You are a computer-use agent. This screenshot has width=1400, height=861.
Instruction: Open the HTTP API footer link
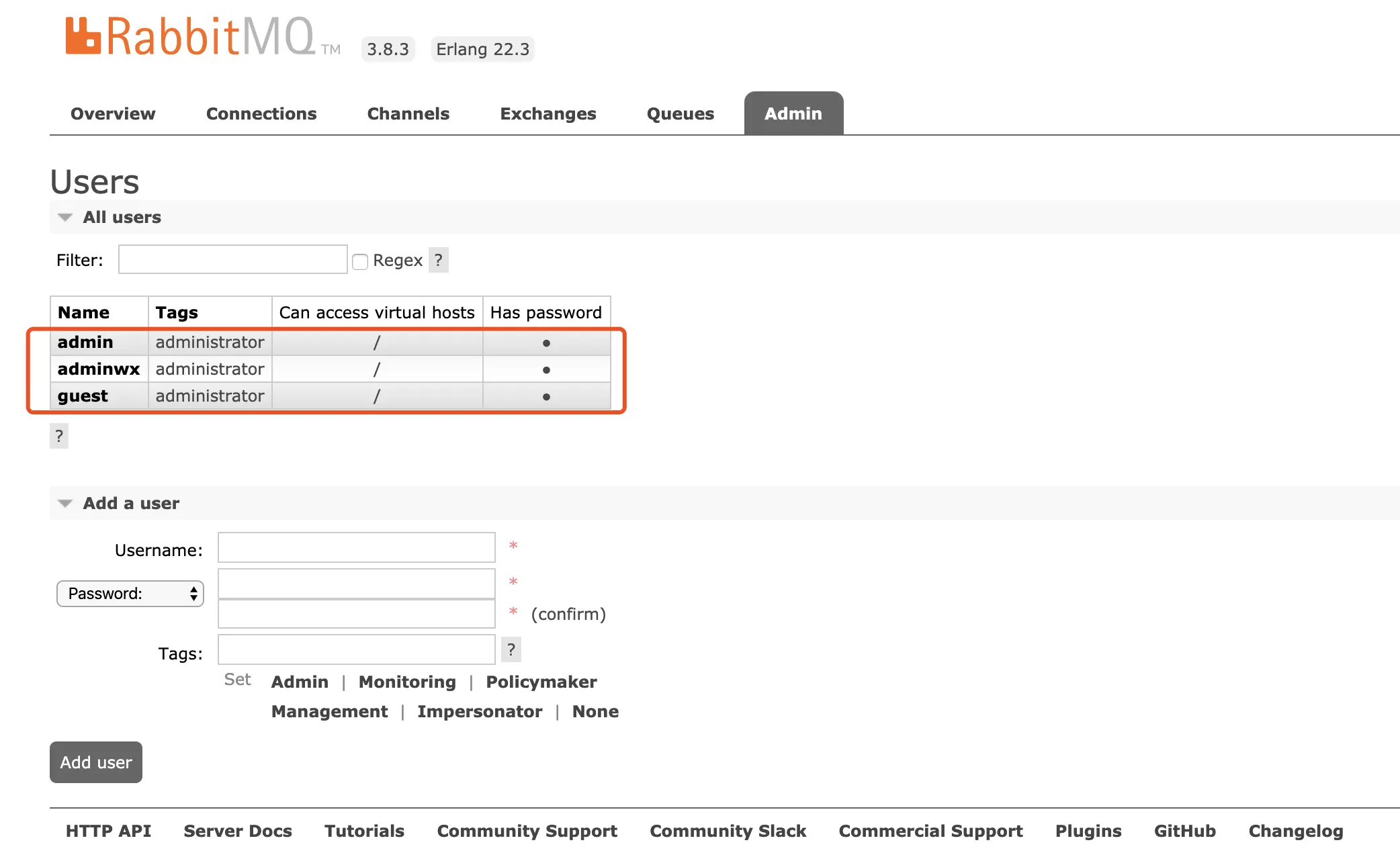108,831
